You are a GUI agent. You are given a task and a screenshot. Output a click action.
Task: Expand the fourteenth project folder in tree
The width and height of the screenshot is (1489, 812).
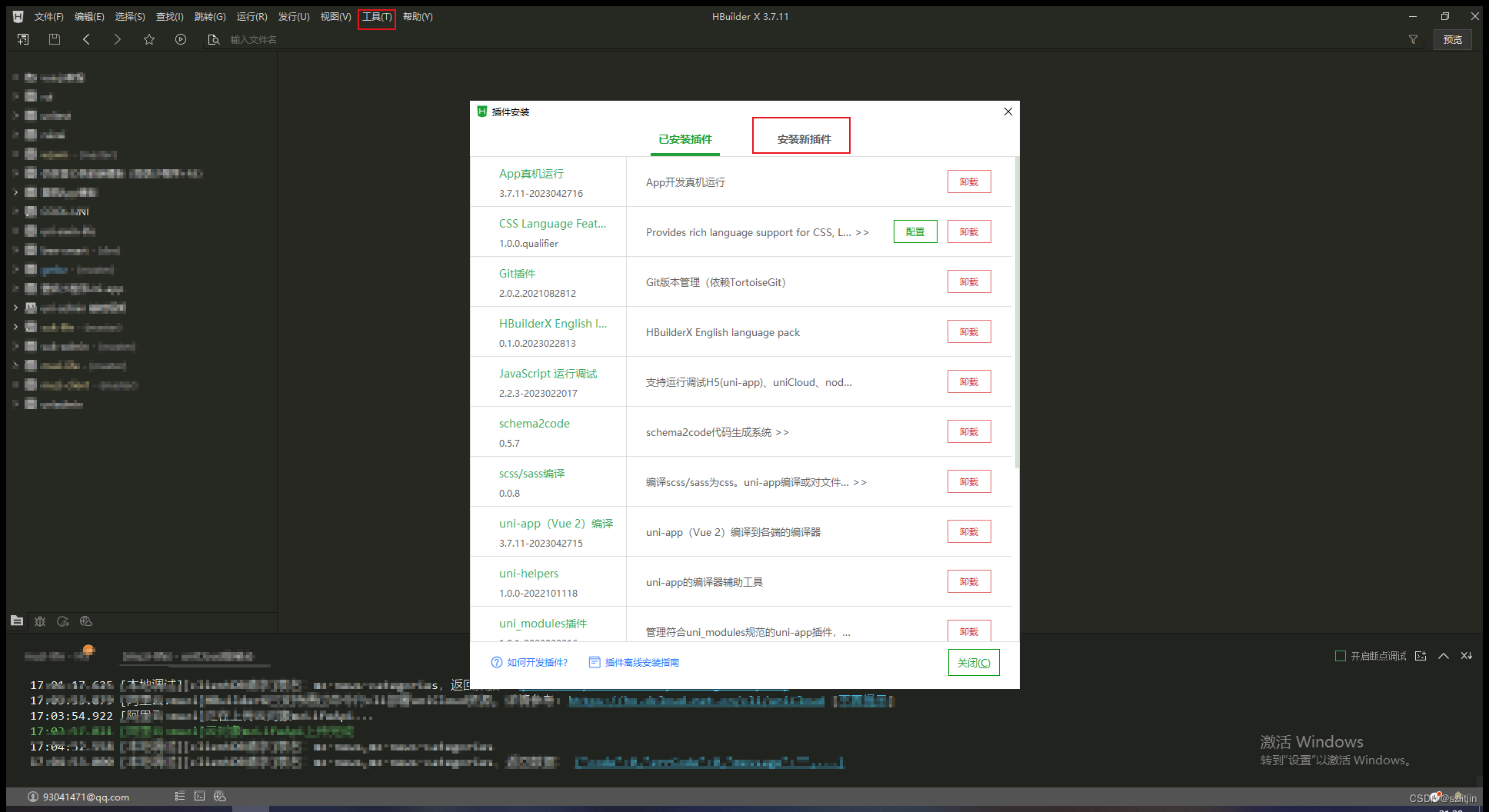point(15,327)
